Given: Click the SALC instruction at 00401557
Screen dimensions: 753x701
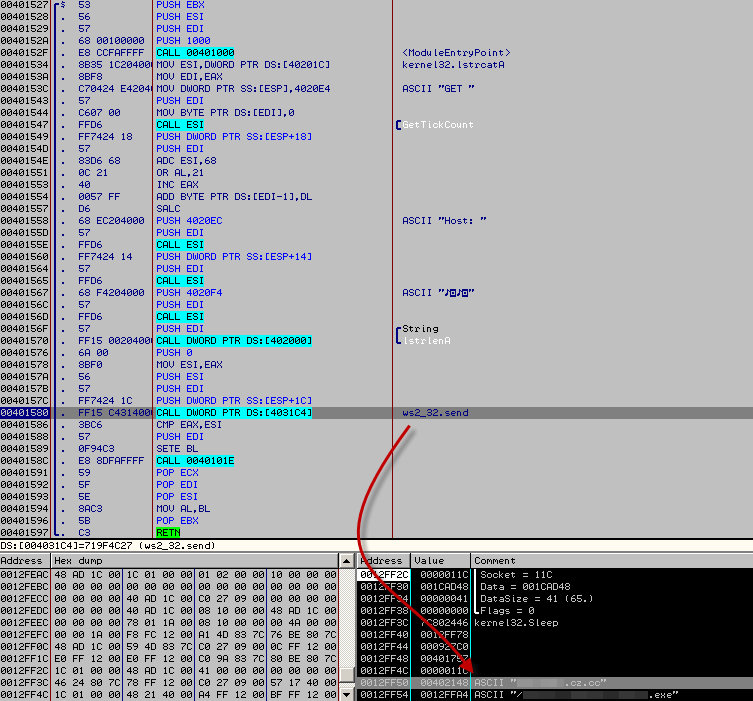Looking at the screenshot, I should click(168, 209).
